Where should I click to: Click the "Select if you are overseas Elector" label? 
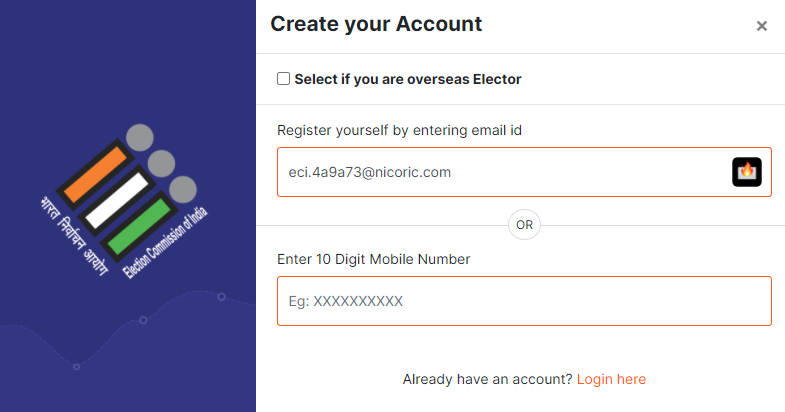408,79
